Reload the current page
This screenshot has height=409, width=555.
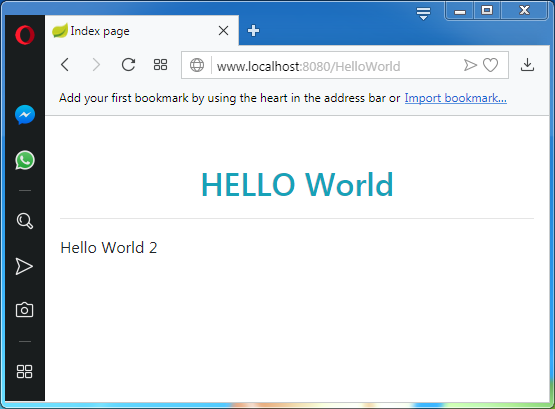(x=128, y=65)
